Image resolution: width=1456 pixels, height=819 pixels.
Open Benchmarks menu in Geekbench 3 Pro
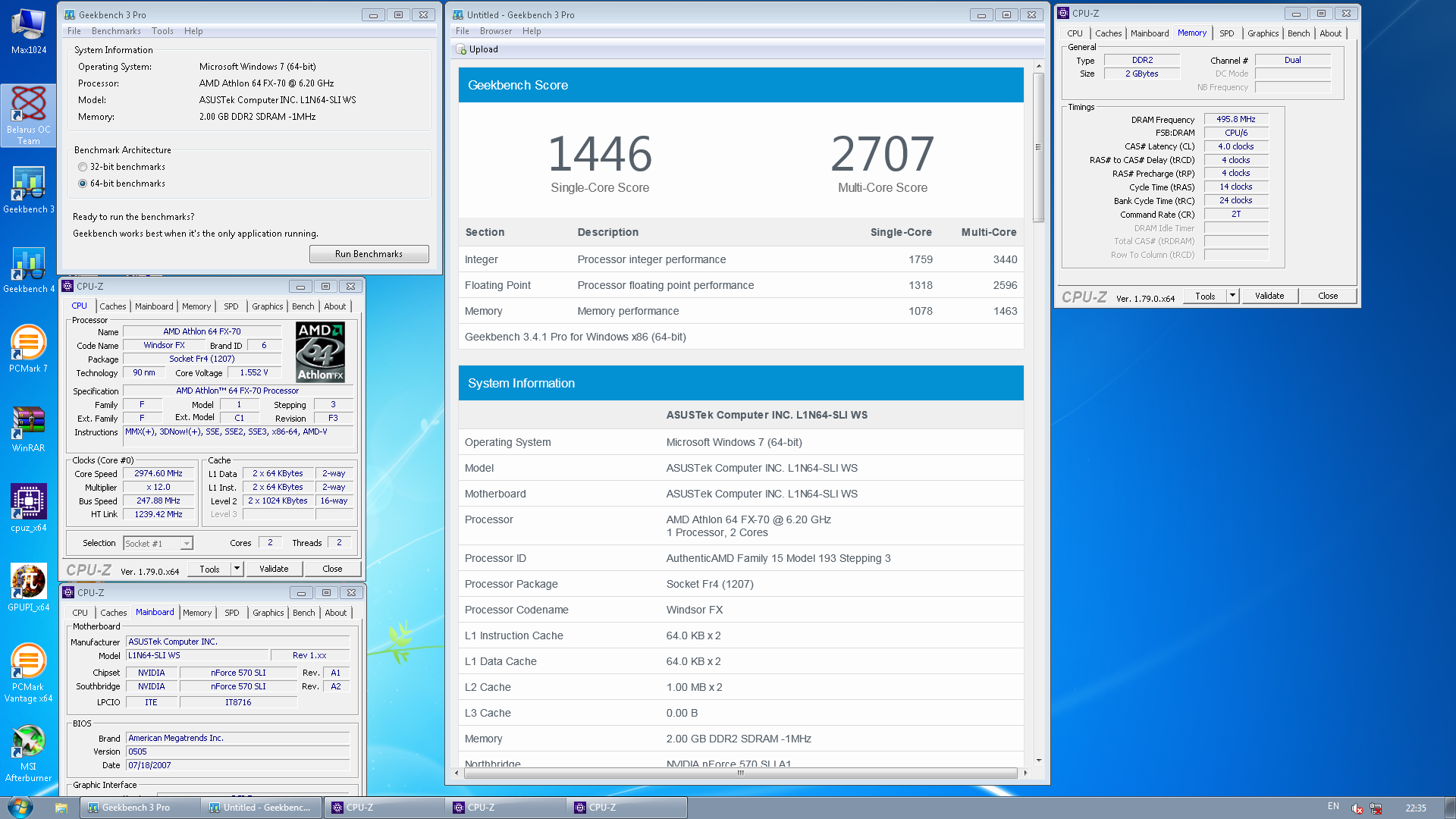(116, 31)
